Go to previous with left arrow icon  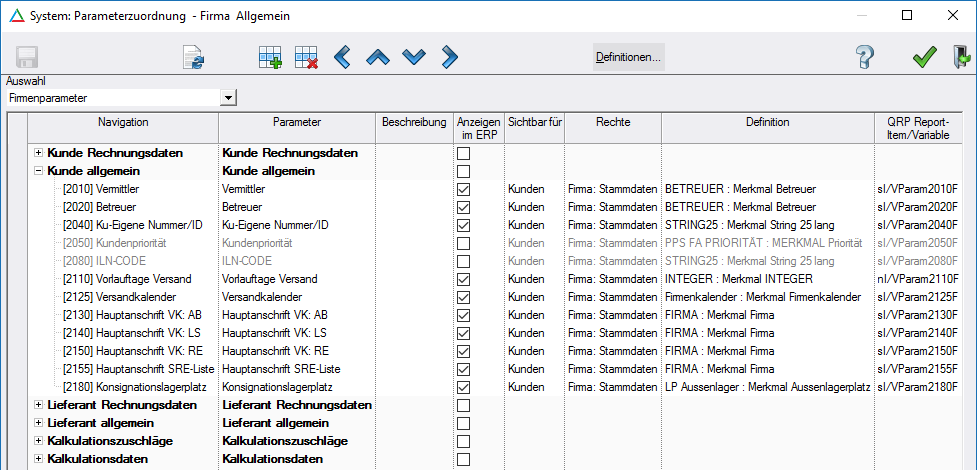342,58
